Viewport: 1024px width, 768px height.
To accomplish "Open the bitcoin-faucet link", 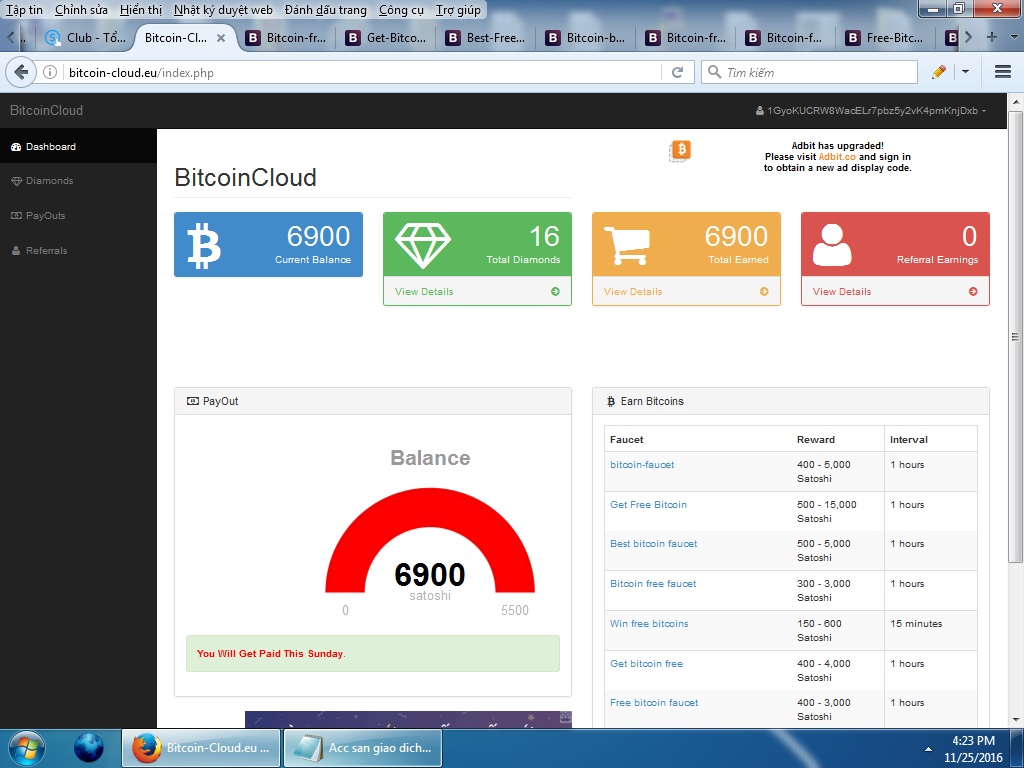I will 642,464.
